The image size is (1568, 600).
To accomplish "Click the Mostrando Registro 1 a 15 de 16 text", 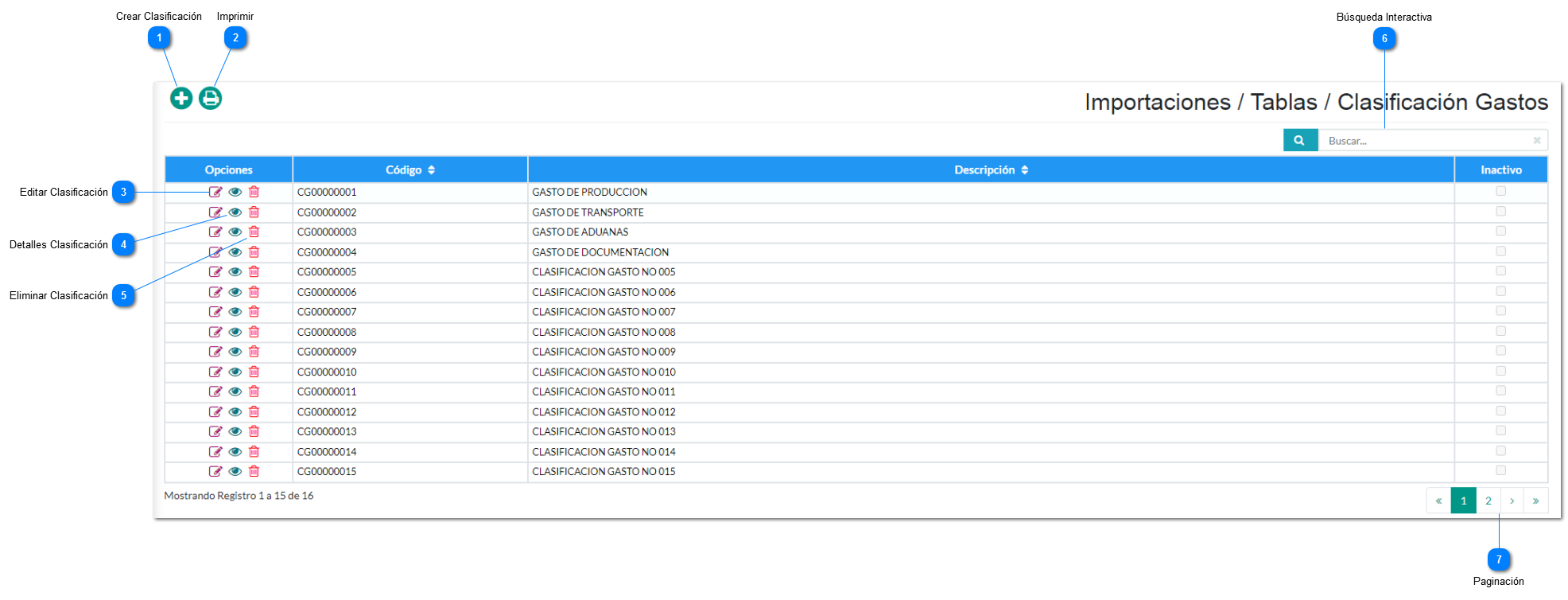I will pos(239,495).
